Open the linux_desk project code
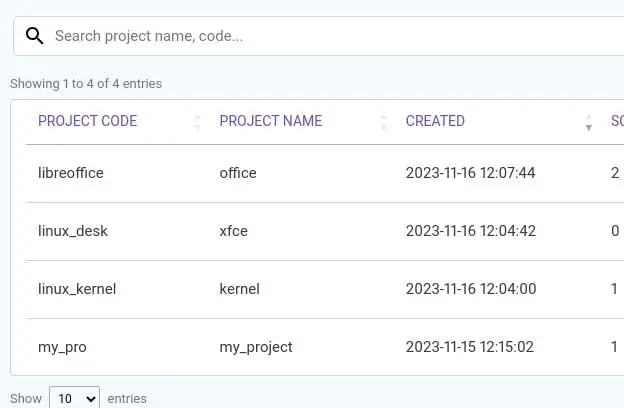Image resolution: width=624 pixels, height=408 pixels. [73, 231]
